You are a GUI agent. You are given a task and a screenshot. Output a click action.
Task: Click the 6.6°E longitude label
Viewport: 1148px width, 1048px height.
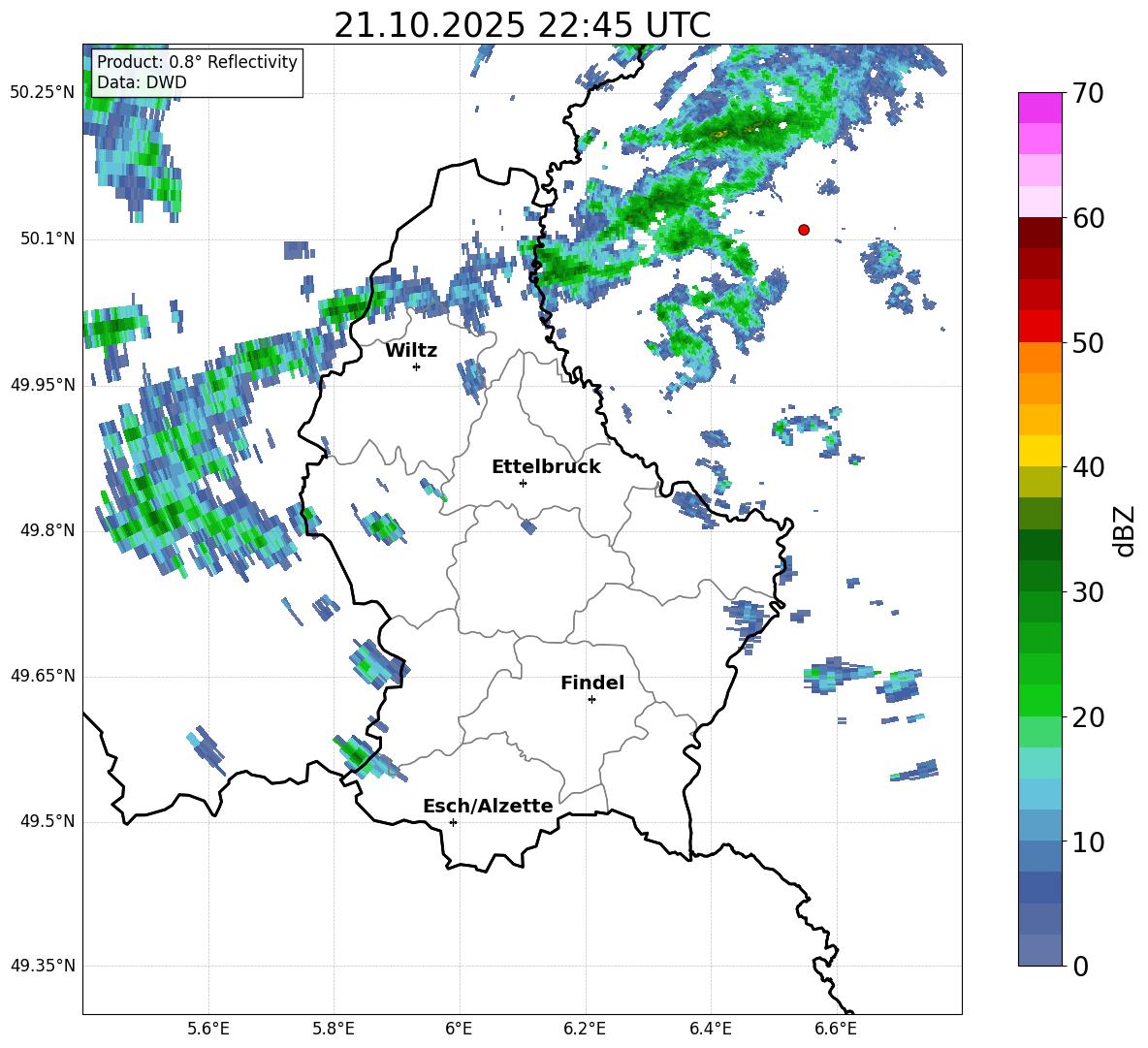[836, 1029]
